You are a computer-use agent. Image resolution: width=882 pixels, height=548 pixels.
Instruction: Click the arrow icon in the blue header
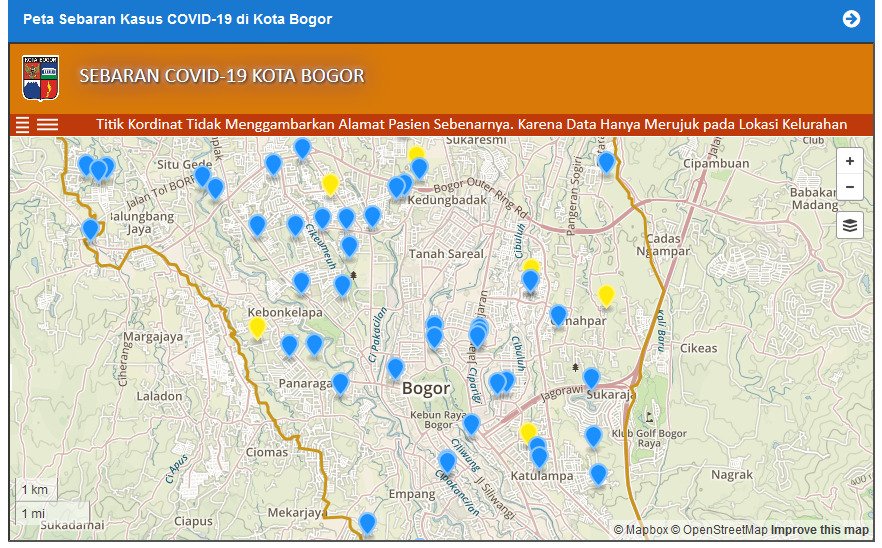pyautogui.click(x=851, y=19)
